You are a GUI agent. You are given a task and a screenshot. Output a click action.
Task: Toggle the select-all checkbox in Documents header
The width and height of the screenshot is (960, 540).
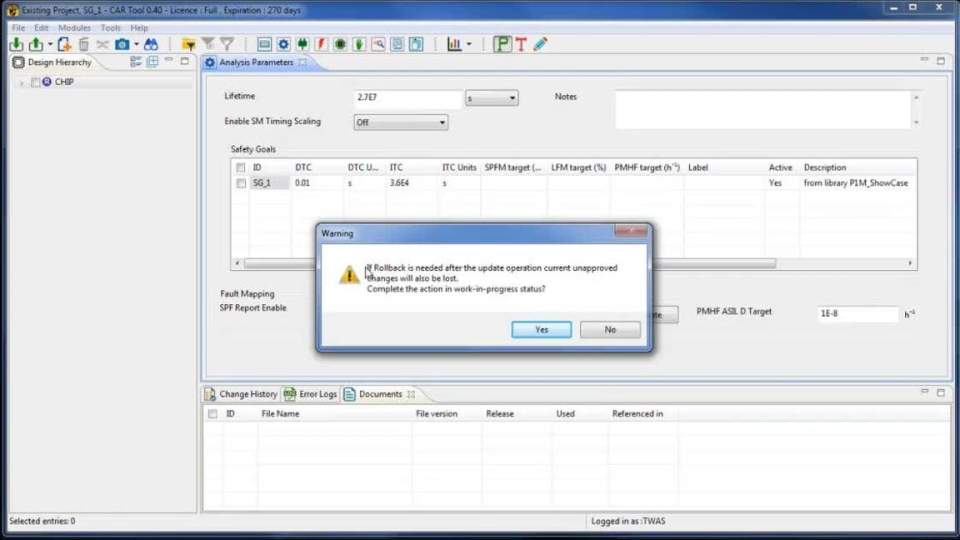click(212, 413)
